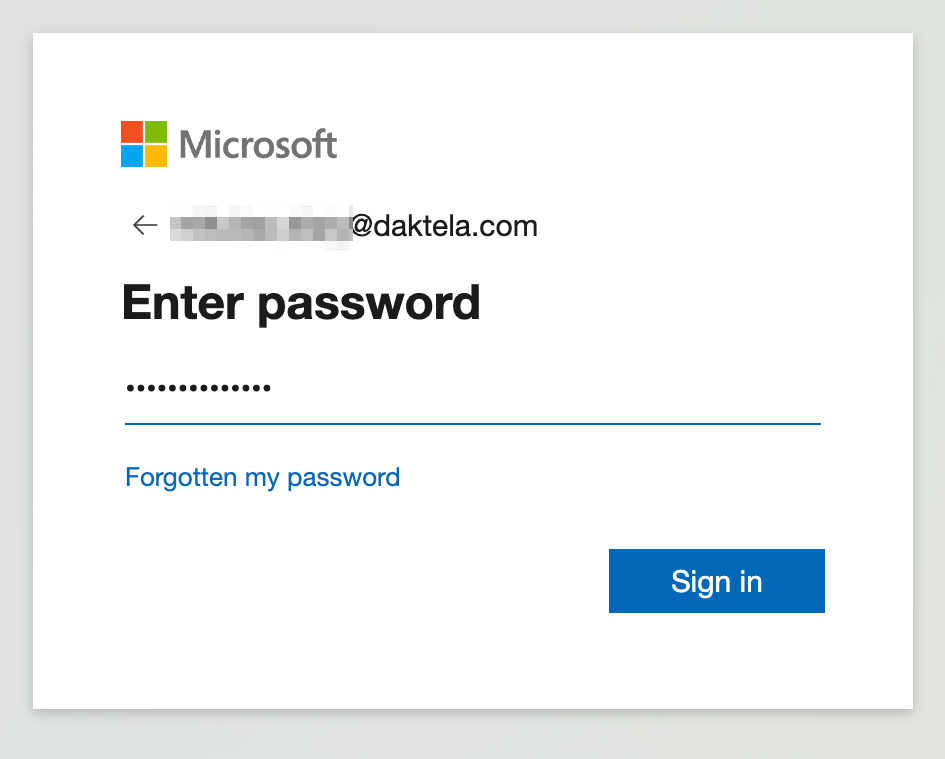This screenshot has width=945, height=759.
Task: Click the Microsoft four-square logo
Action: click(144, 144)
